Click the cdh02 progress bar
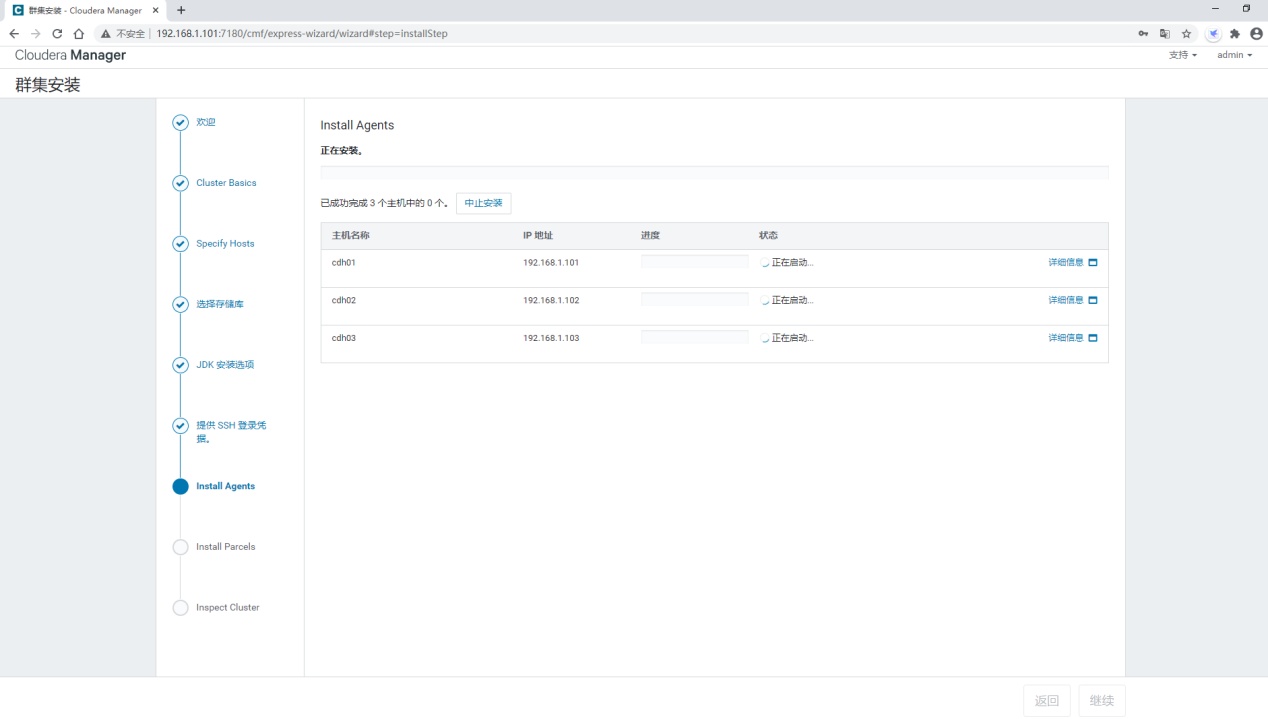1268x719 pixels. (695, 300)
